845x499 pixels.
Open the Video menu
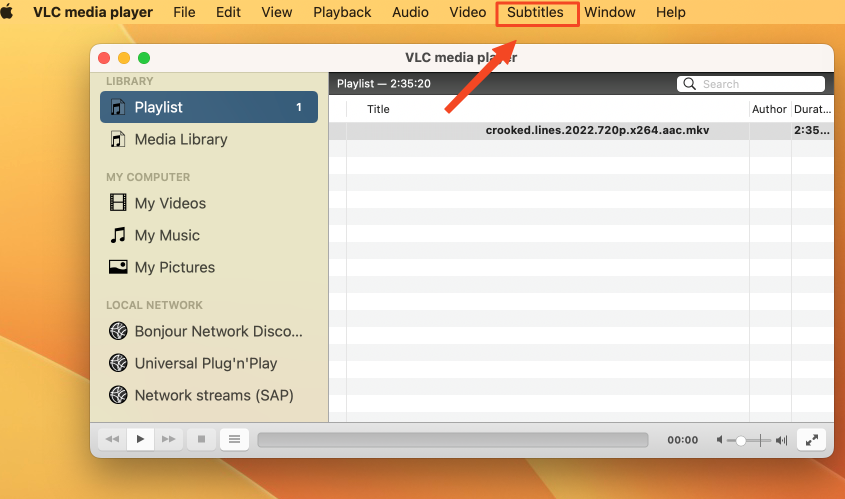click(x=468, y=12)
